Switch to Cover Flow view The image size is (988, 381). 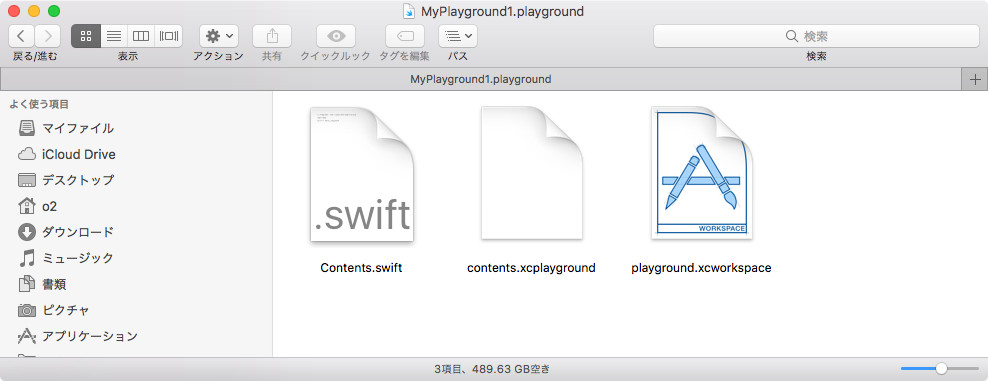click(169, 36)
